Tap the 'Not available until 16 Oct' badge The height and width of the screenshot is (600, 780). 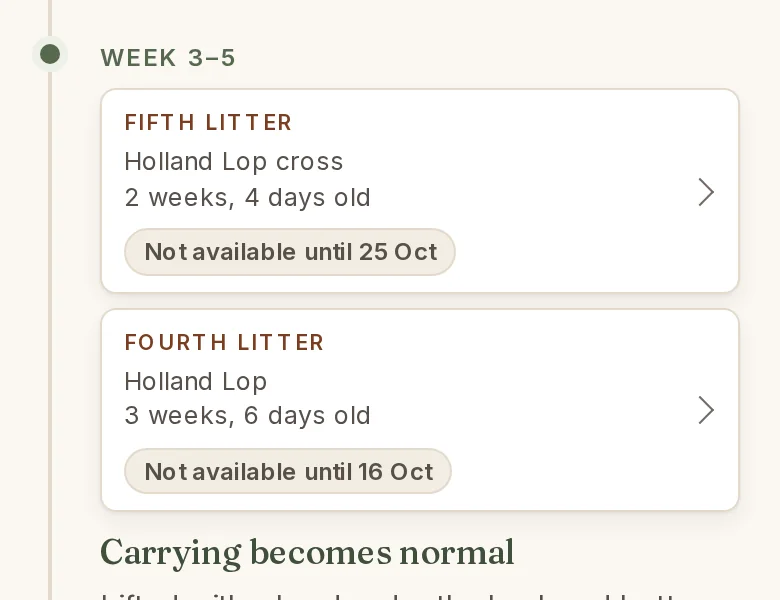pyautogui.click(x=288, y=471)
